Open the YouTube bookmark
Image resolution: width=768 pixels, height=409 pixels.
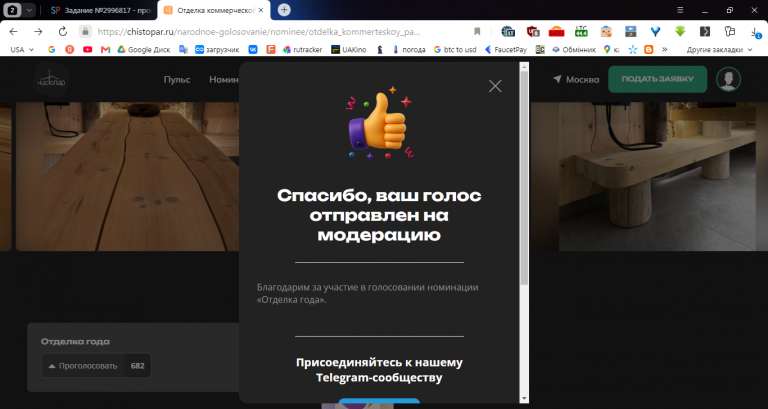tap(88, 49)
